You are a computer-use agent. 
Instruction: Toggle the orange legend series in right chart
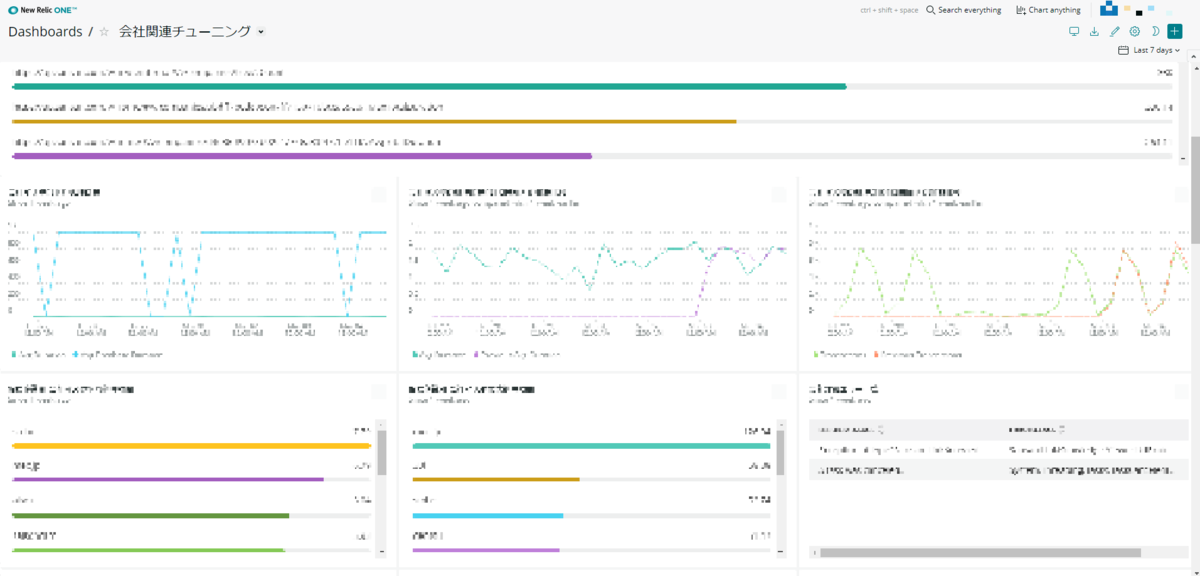[x=917, y=354]
